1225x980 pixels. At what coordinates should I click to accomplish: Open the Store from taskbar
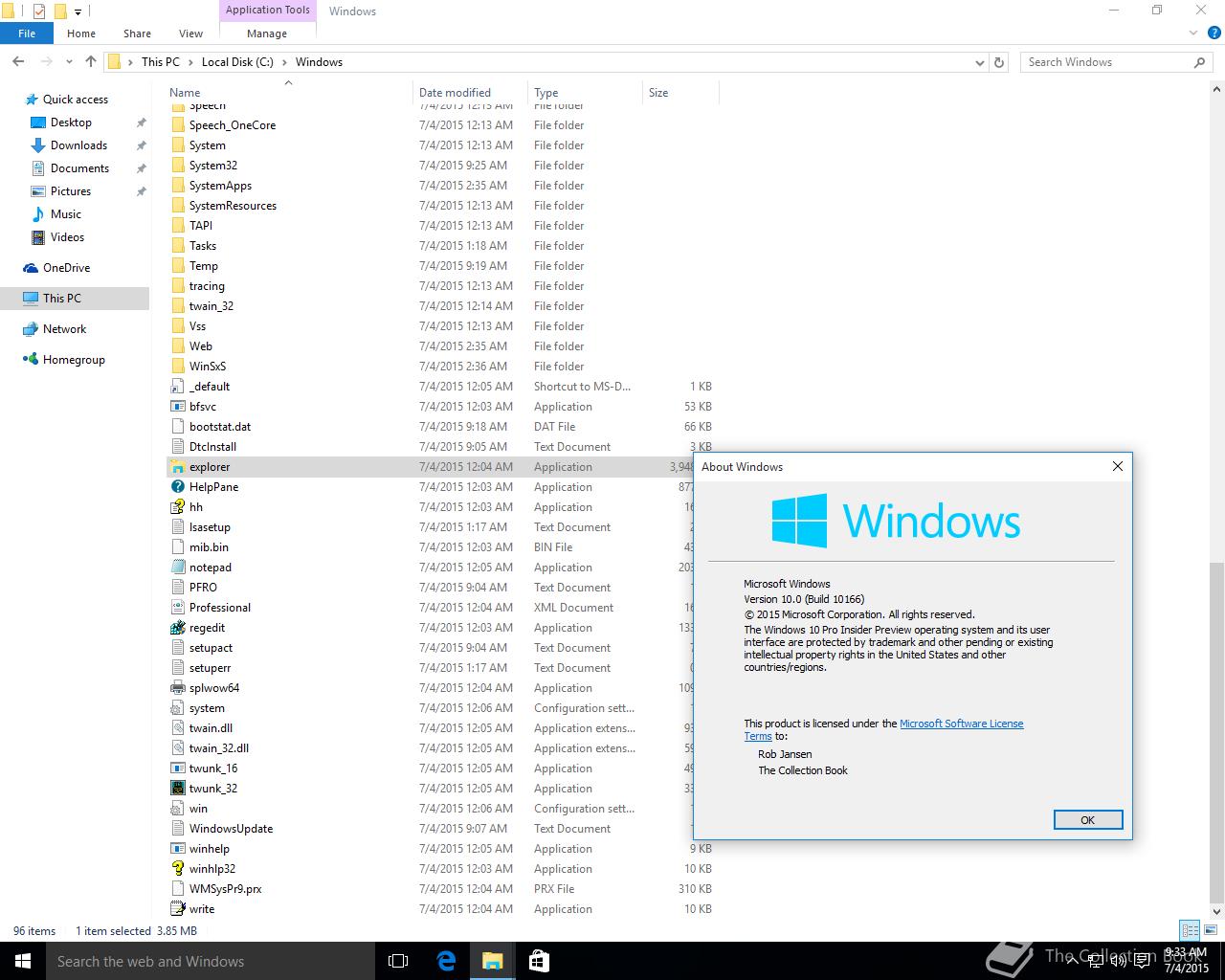coord(539,961)
